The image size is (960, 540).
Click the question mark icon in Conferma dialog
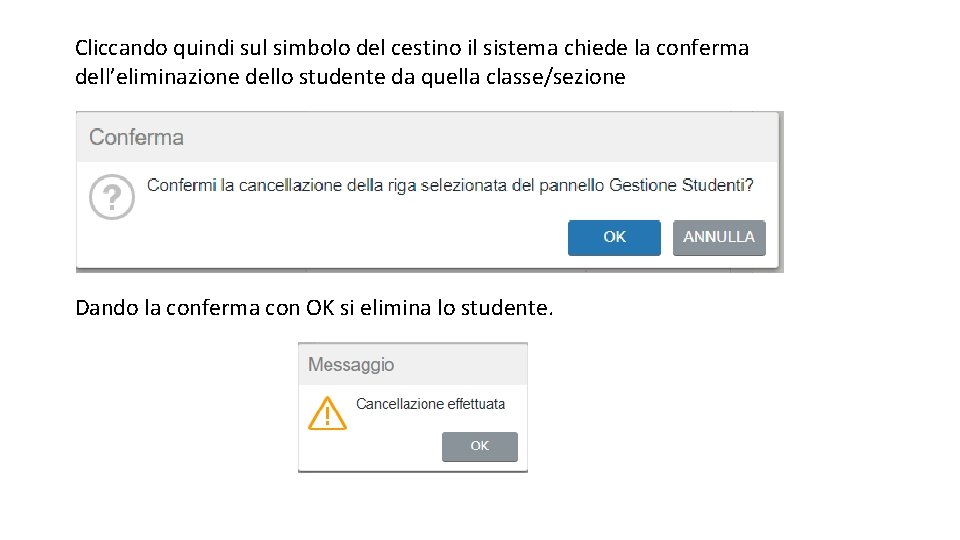tap(112, 197)
